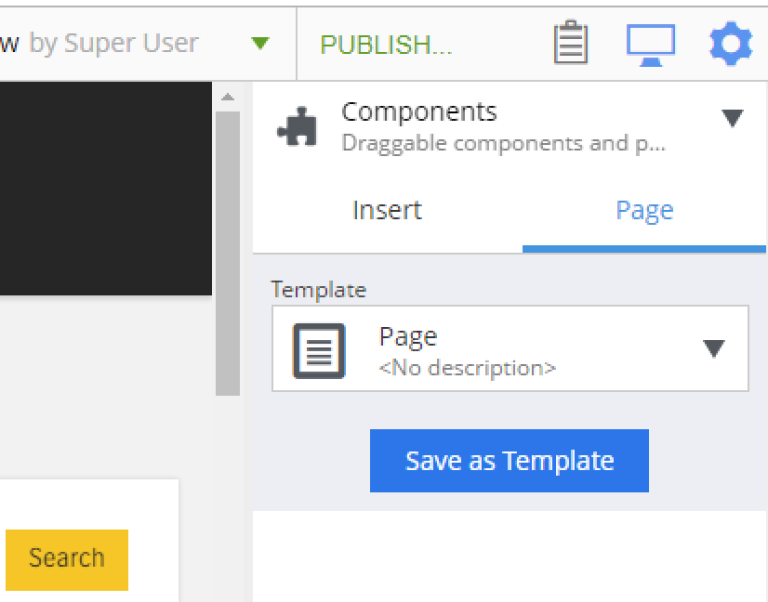This screenshot has height=602, width=768.
Task: Click the 'Template' label
Action: coord(319,289)
